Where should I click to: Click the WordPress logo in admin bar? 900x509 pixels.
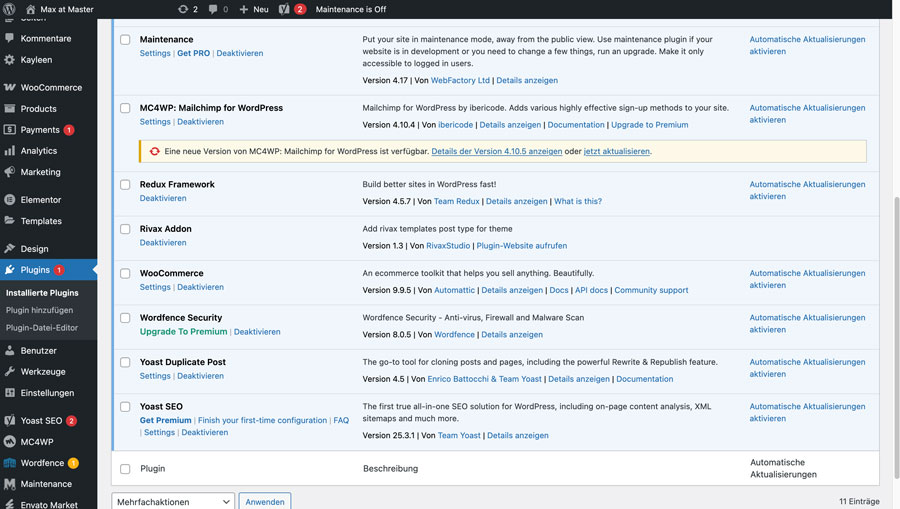tap(9, 9)
